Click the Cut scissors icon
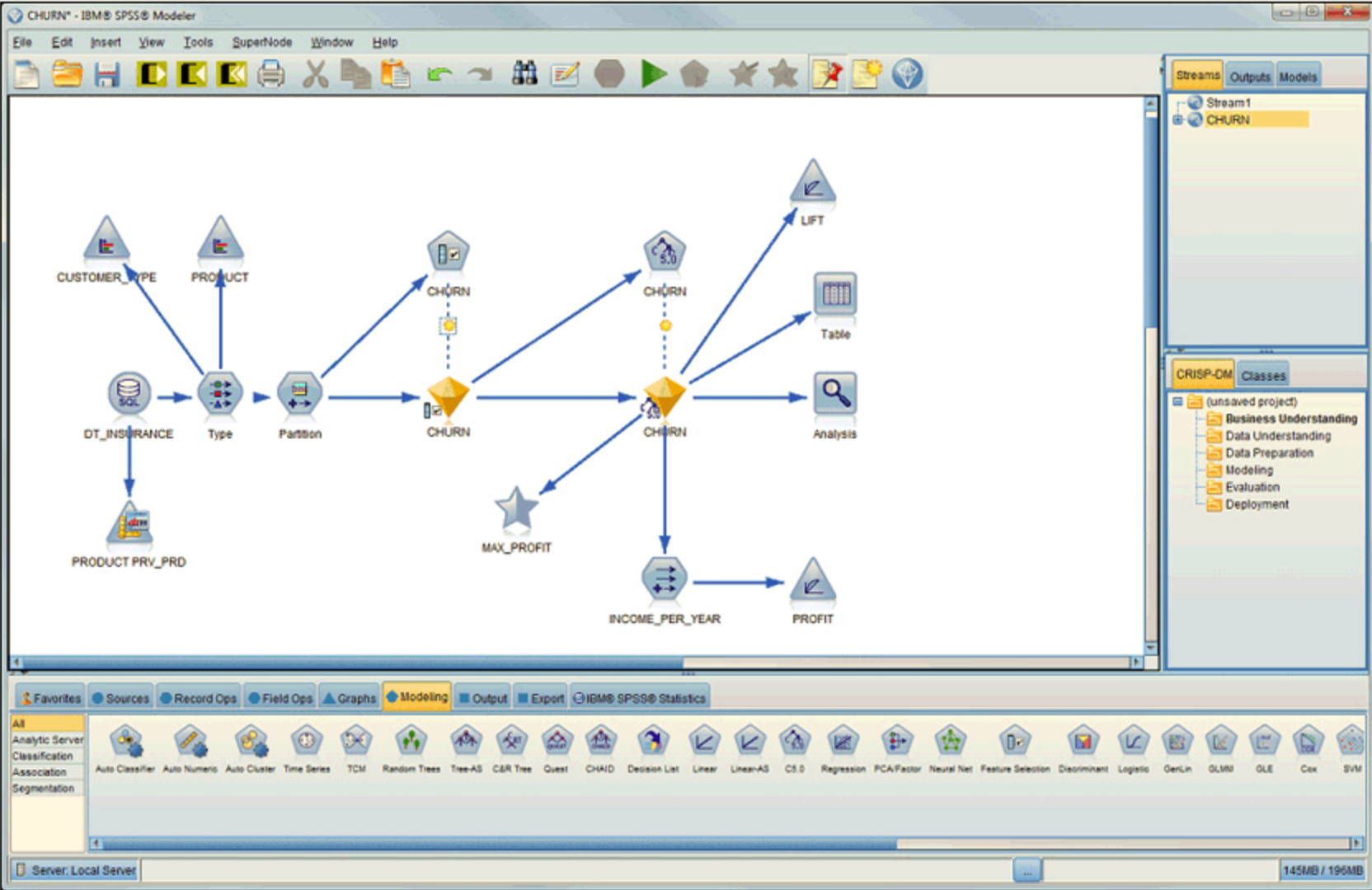The width and height of the screenshot is (1372, 890). click(x=315, y=74)
